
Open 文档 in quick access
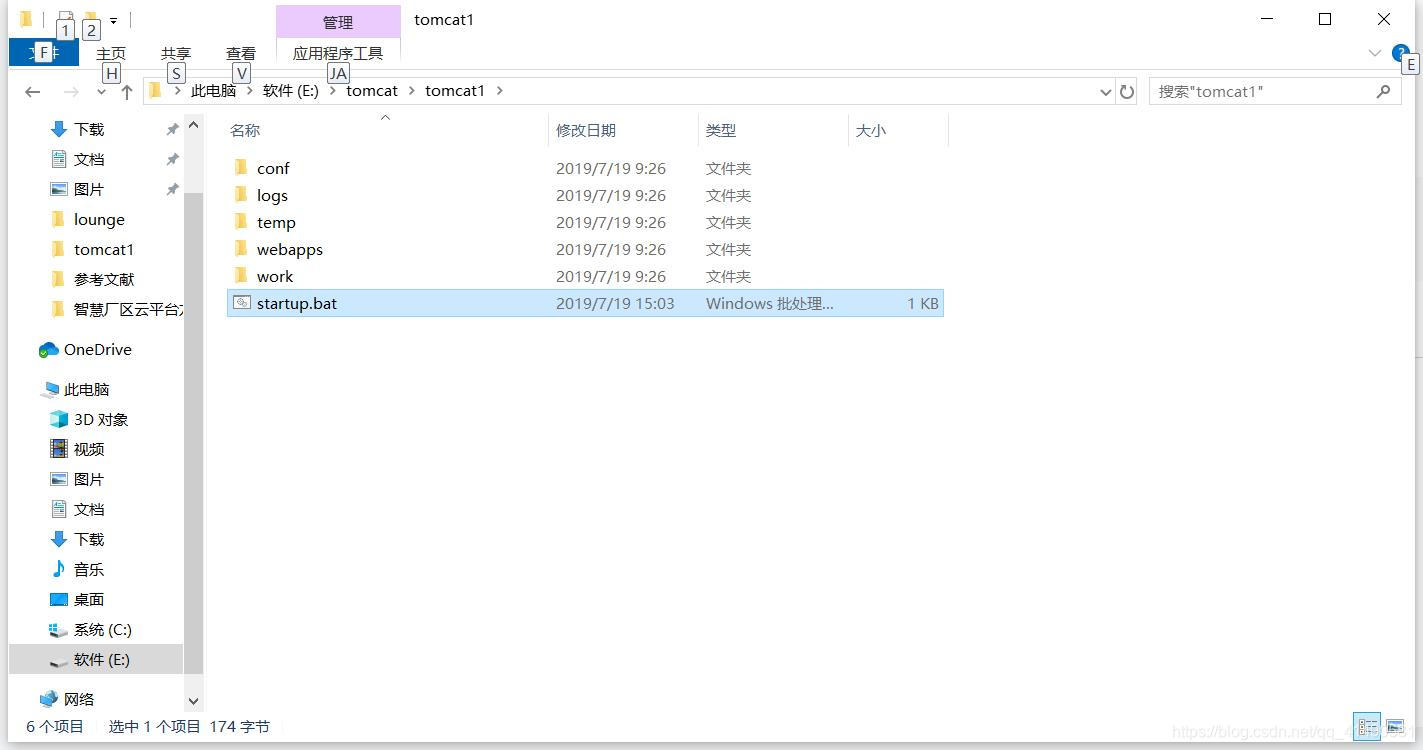point(89,159)
